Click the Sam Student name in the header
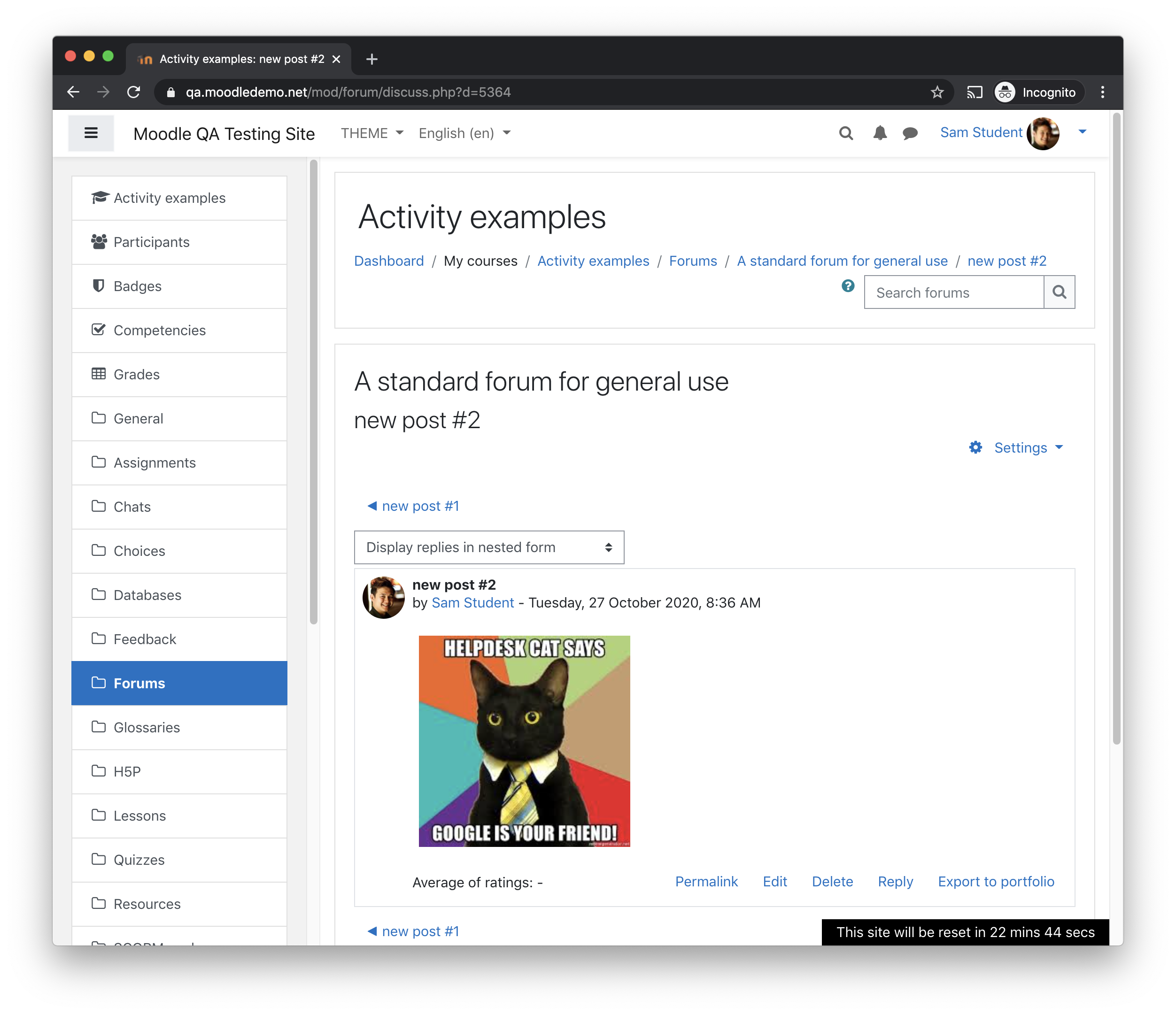The height and width of the screenshot is (1015, 1176). pyautogui.click(x=981, y=133)
